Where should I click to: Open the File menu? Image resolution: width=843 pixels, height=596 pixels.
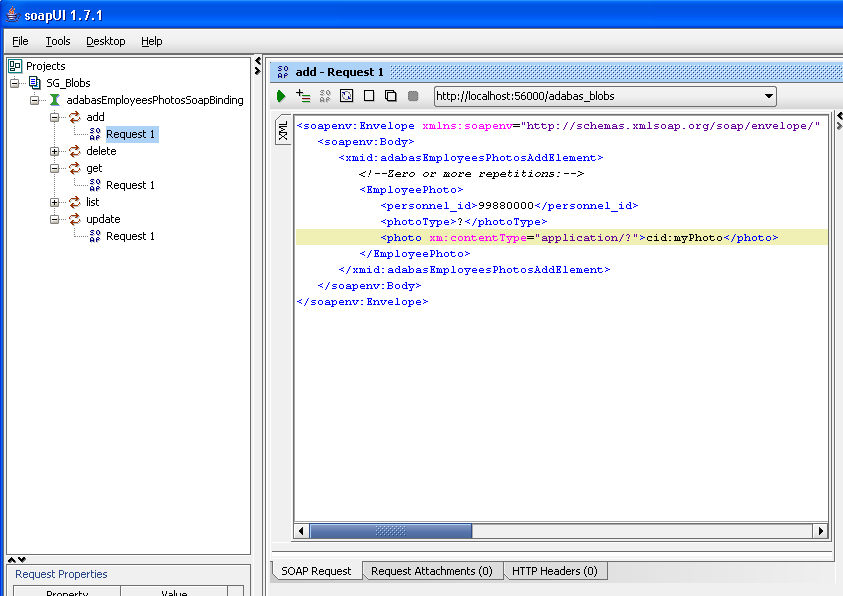point(20,41)
